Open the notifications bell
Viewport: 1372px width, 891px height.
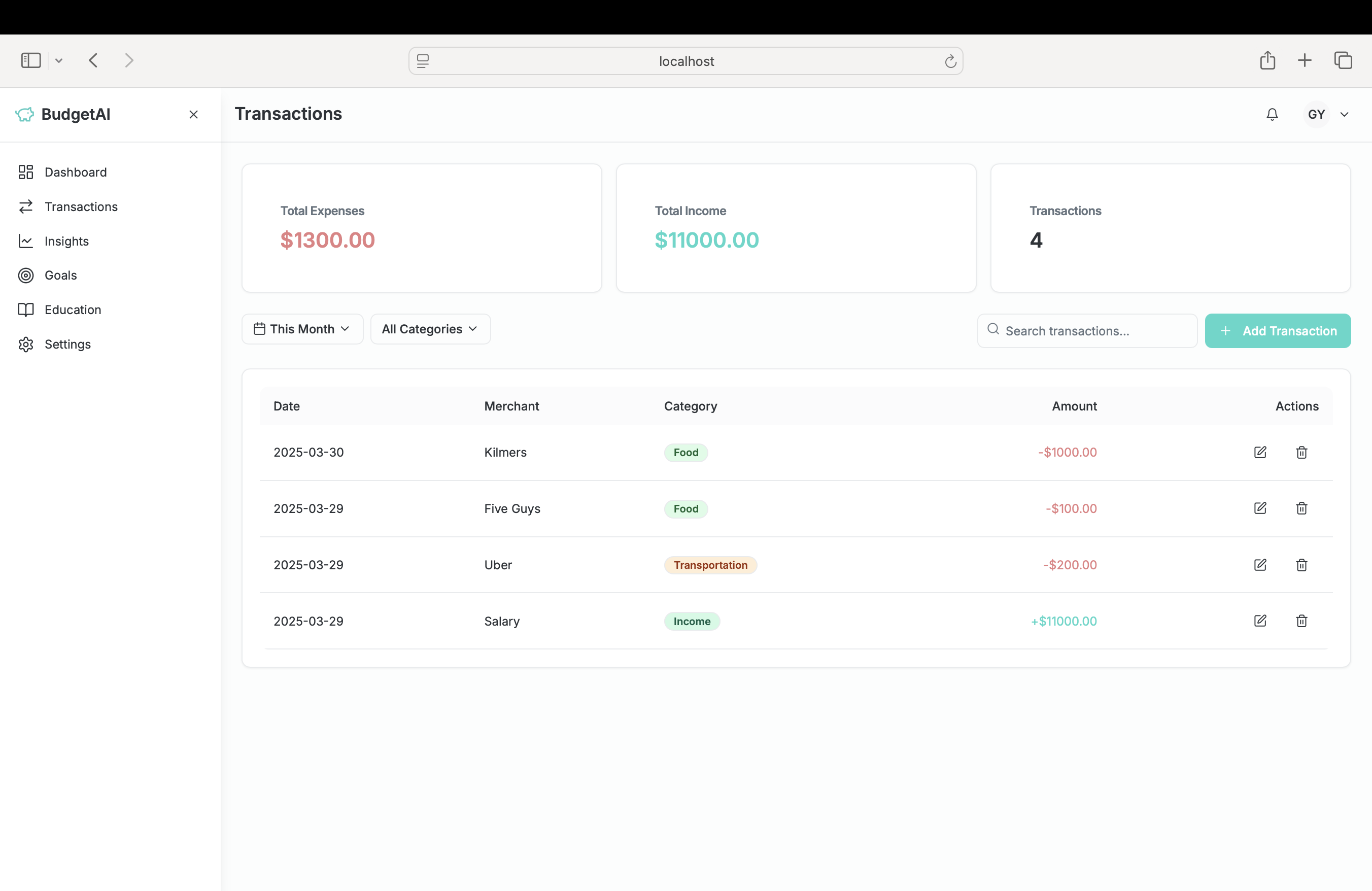coord(1272,114)
